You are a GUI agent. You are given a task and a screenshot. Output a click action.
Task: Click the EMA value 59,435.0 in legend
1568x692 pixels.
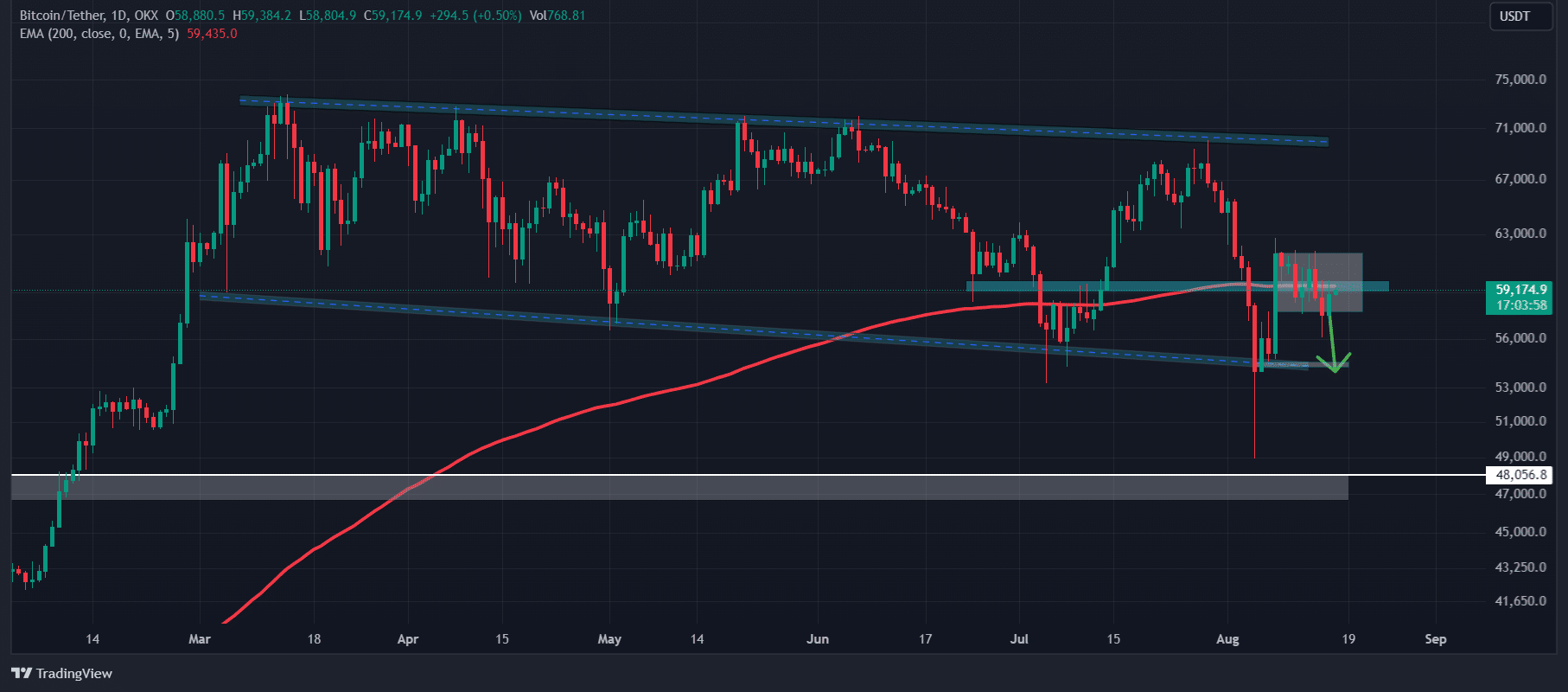[x=212, y=34]
